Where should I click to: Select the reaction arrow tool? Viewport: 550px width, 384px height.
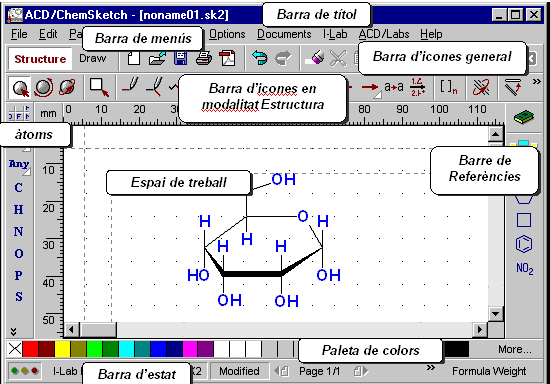click(x=371, y=88)
